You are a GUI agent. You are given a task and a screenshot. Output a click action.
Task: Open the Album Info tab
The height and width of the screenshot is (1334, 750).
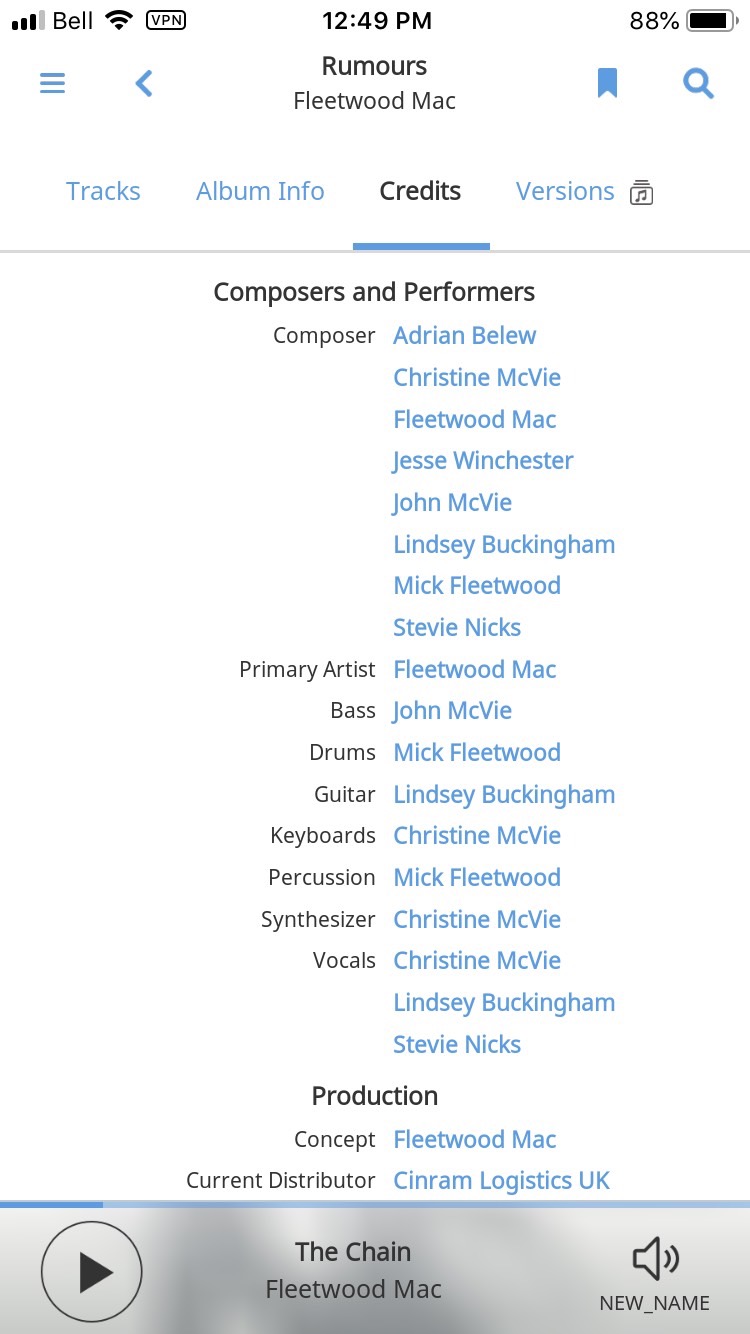(x=260, y=191)
